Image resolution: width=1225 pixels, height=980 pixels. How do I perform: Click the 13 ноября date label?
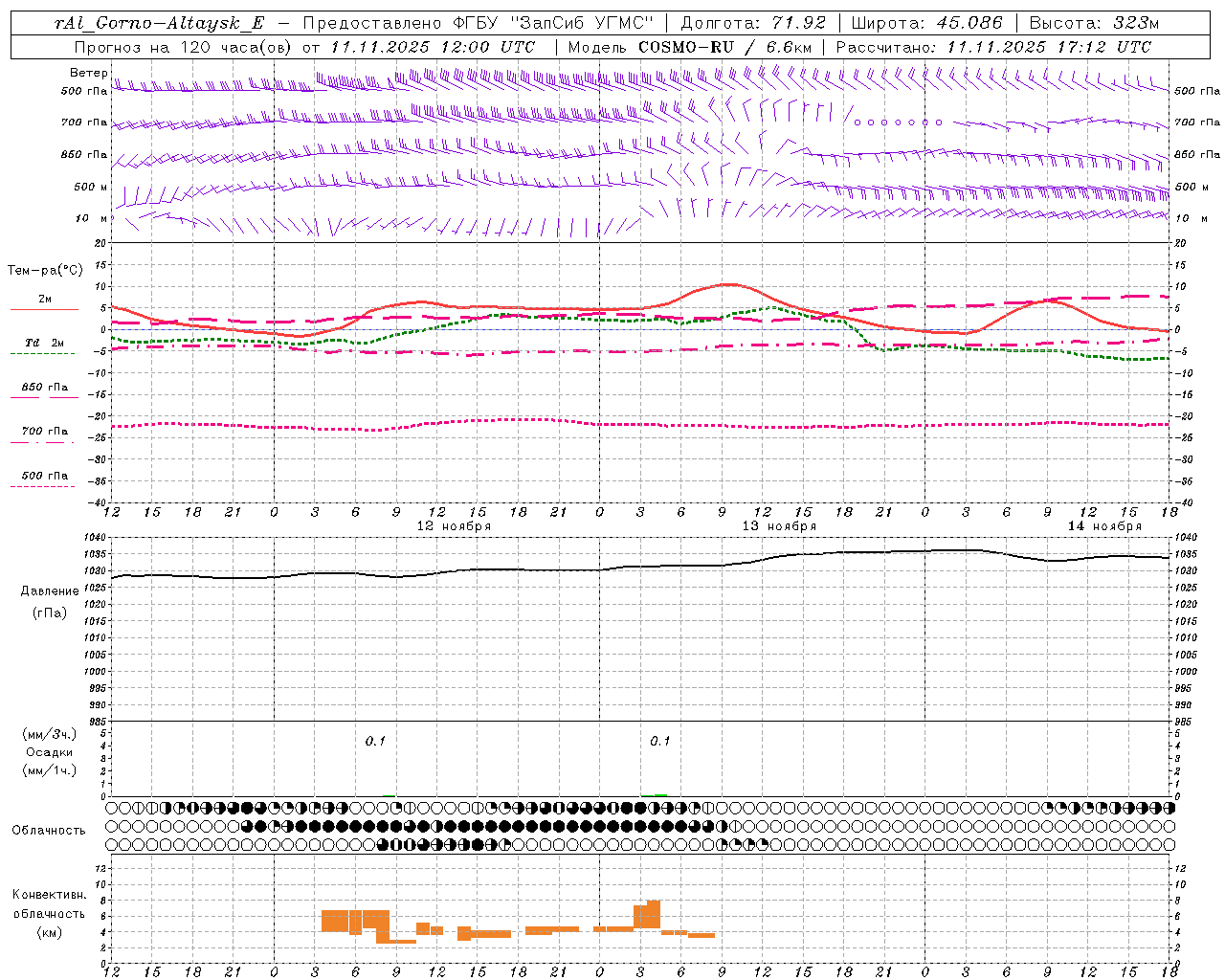coord(779,526)
